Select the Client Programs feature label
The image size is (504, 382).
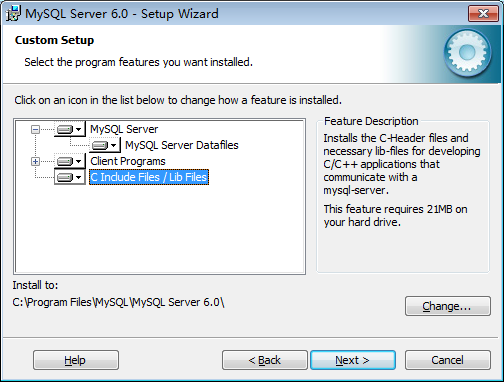128,161
